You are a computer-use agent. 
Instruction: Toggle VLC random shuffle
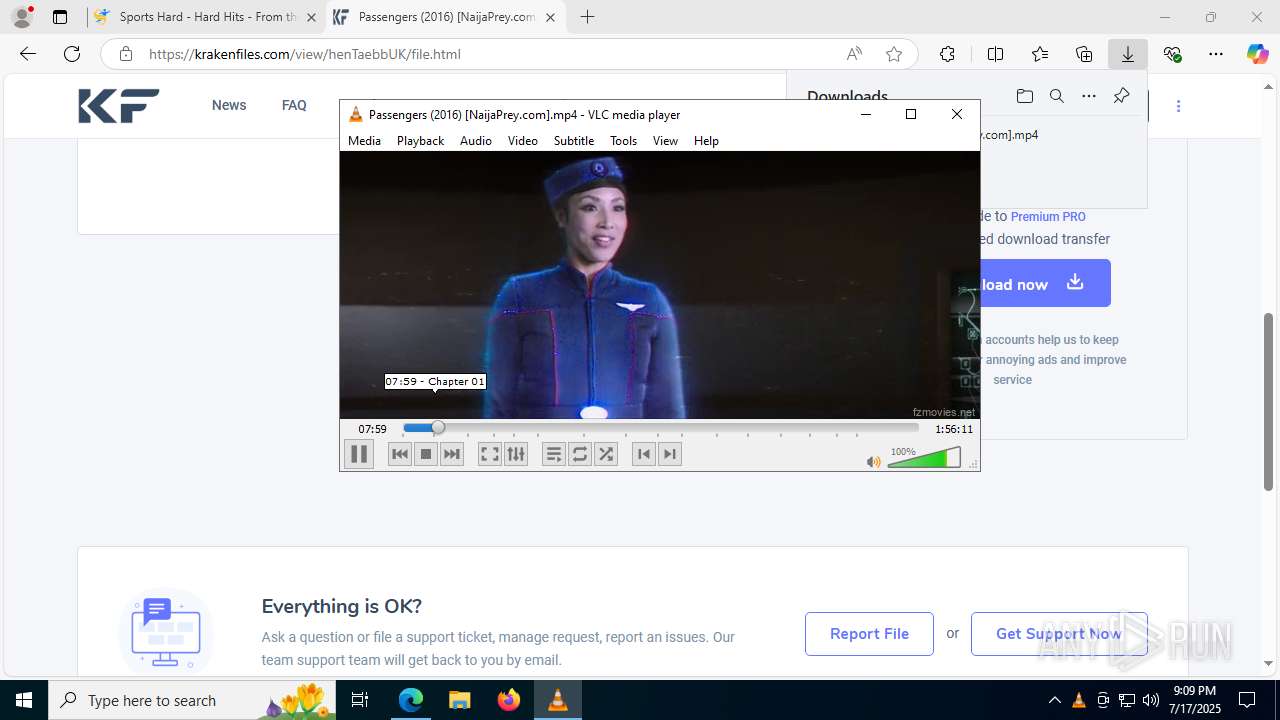(606, 454)
